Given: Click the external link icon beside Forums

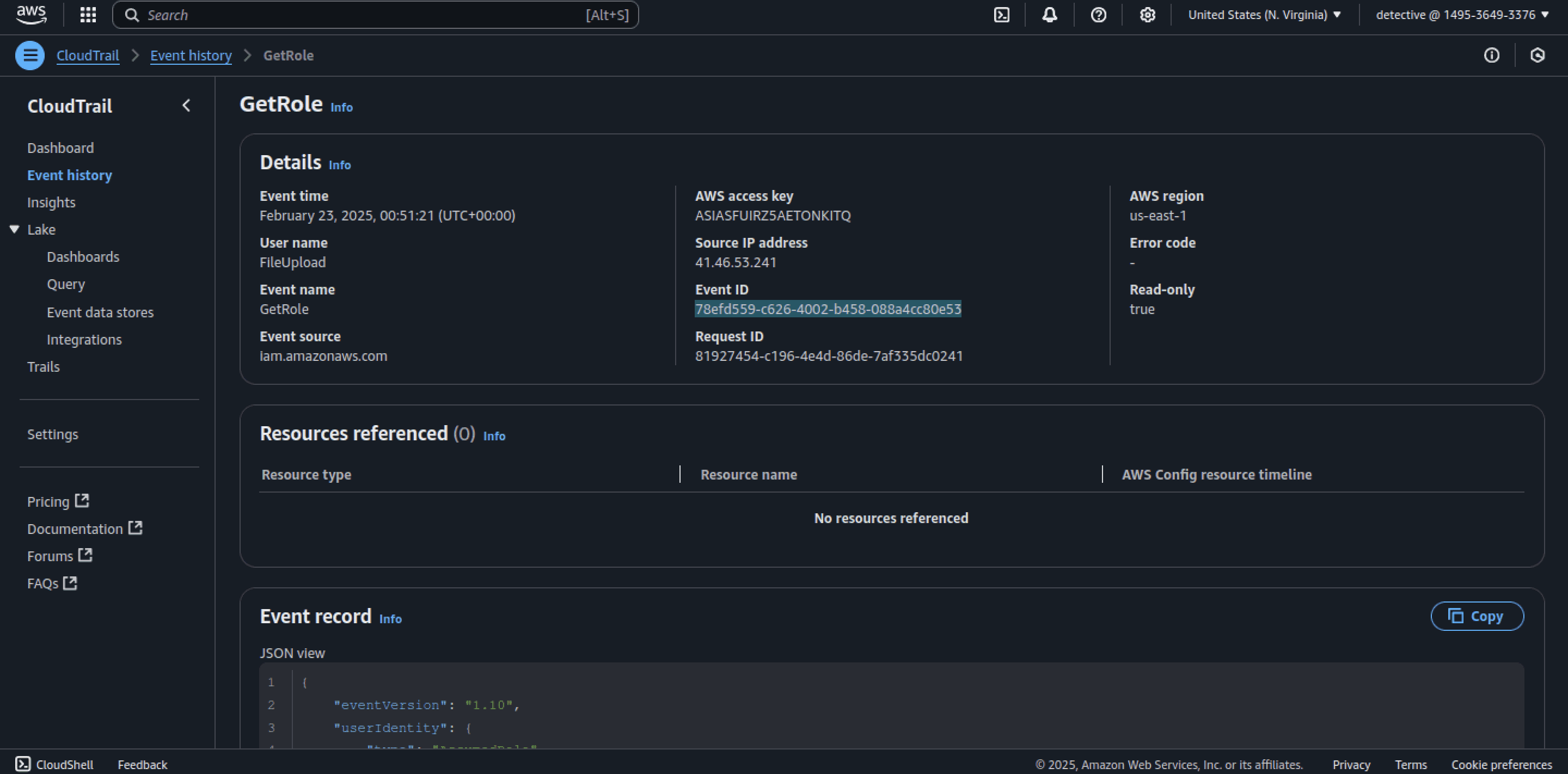Looking at the screenshot, I should pyautogui.click(x=86, y=555).
